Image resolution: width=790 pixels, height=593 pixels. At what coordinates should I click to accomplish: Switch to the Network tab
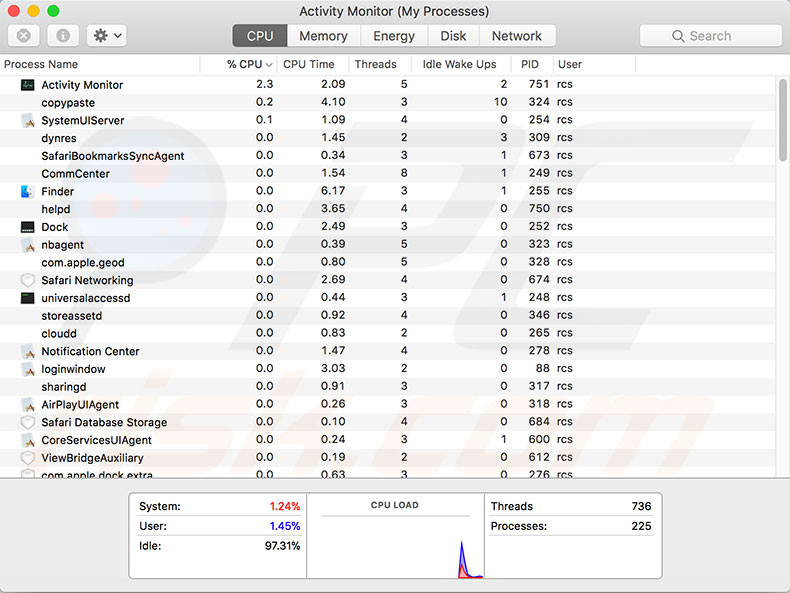tap(517, 36)
